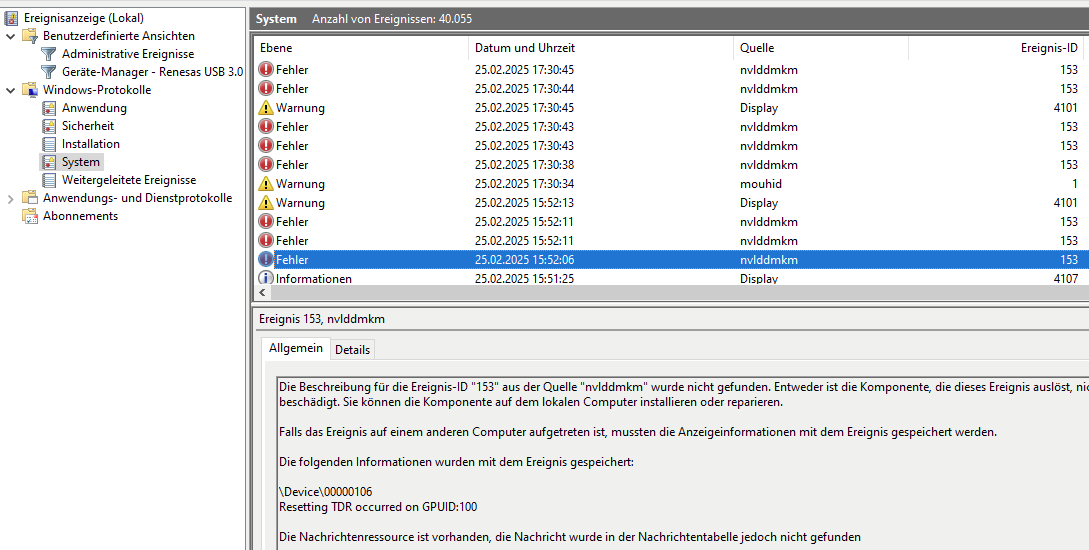Collapse Benutzerdefinierte Ansichten tree node
1089x550 pixels.
[10, 36]
